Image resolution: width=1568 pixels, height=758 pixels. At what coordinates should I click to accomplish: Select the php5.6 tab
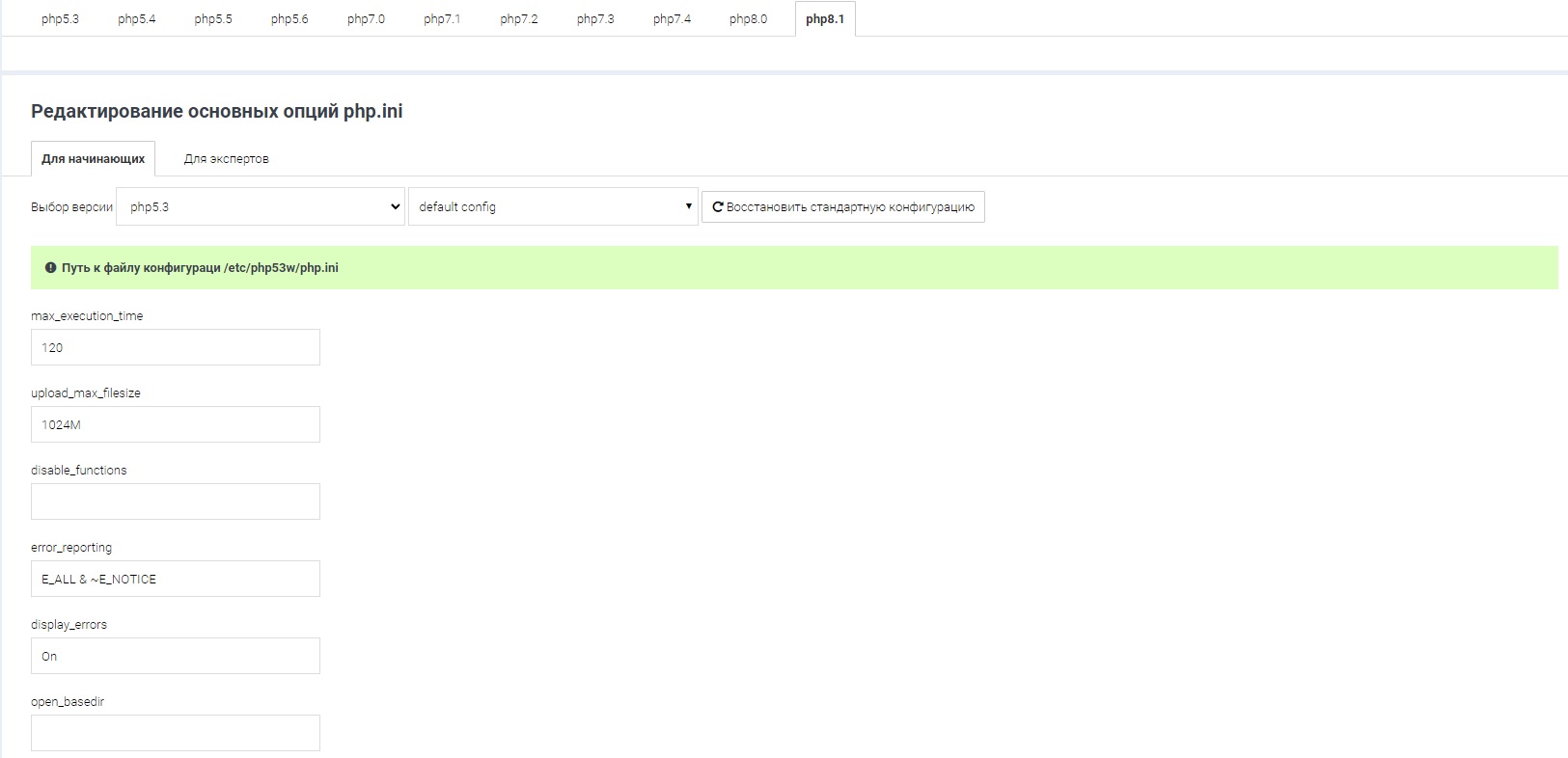click(289, 19)
